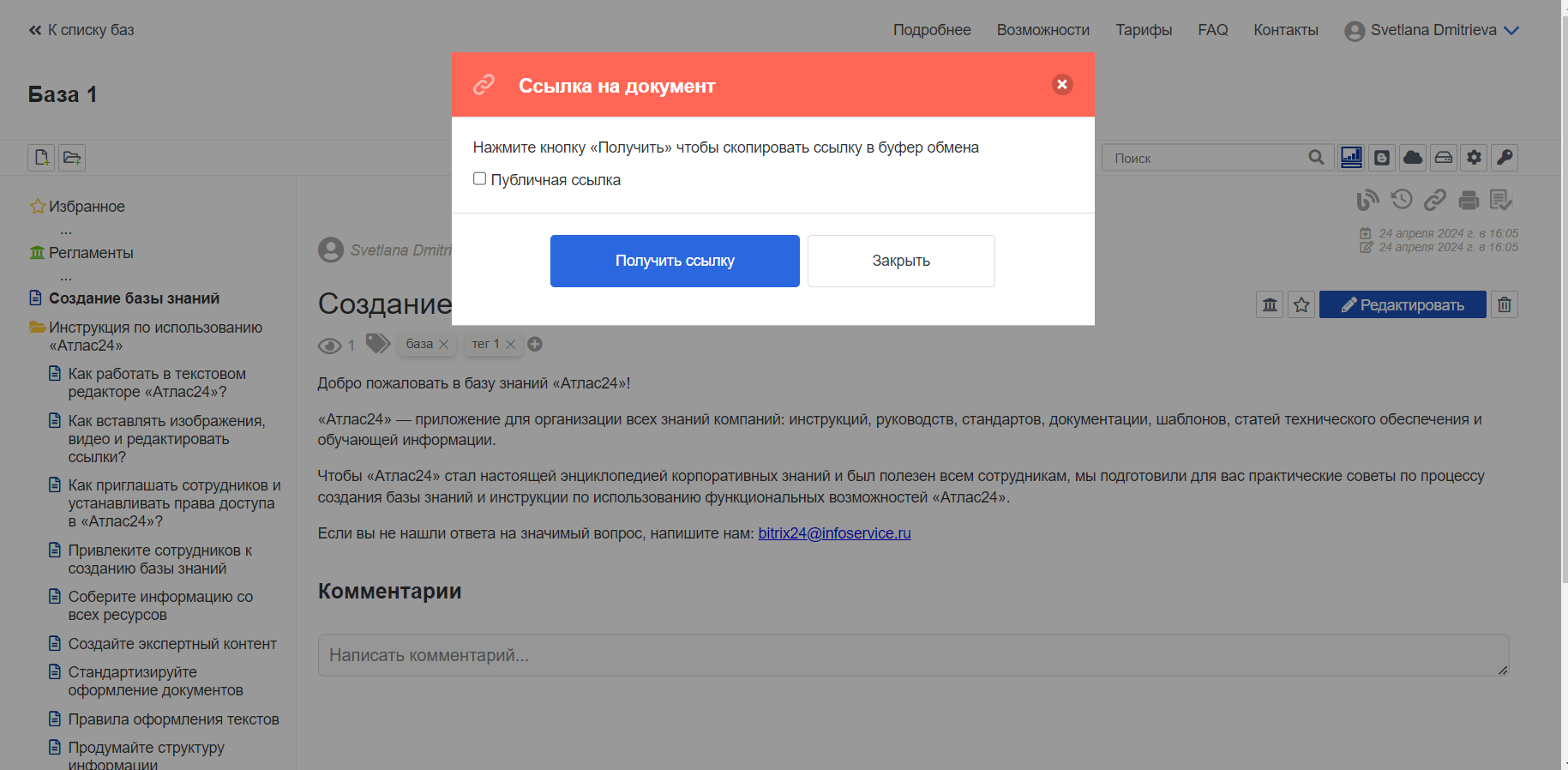Click the 'Получить ссылку' button

pyautogui.click(x=675, y=261)
